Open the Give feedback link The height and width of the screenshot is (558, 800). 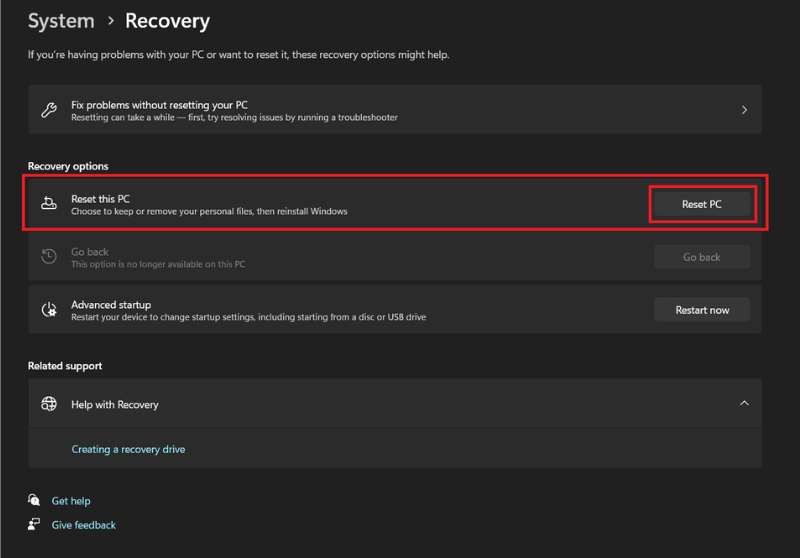84,525
